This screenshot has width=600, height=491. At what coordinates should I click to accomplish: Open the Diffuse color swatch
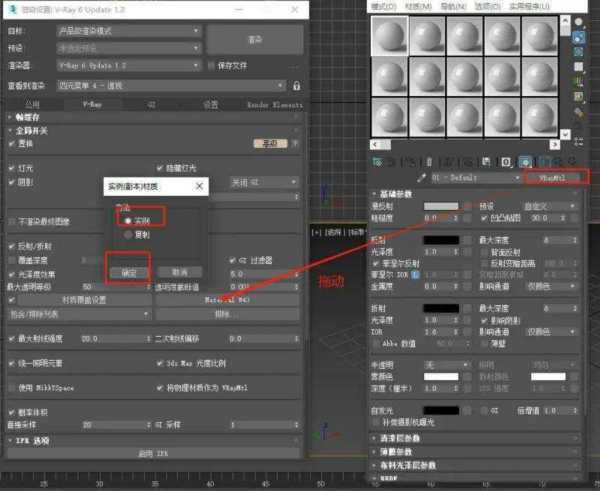click(x=441, y=206)
